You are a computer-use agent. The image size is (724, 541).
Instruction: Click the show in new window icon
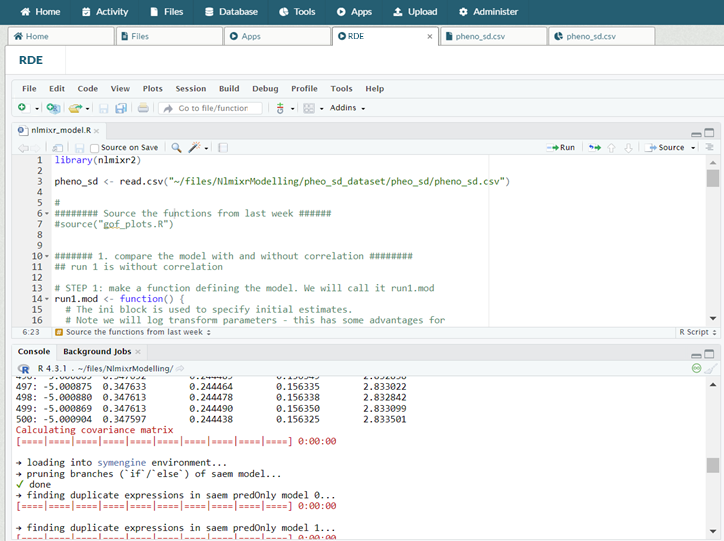pyautogui.click(x=58, y=147)
